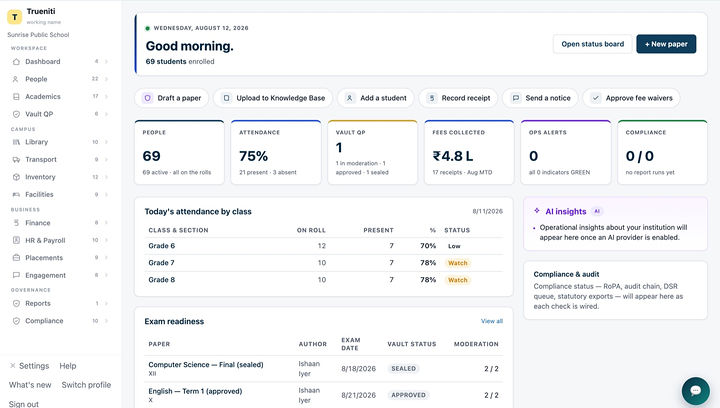Click the HR & Payroll icon
720x408 pixels.
(16, 240)
